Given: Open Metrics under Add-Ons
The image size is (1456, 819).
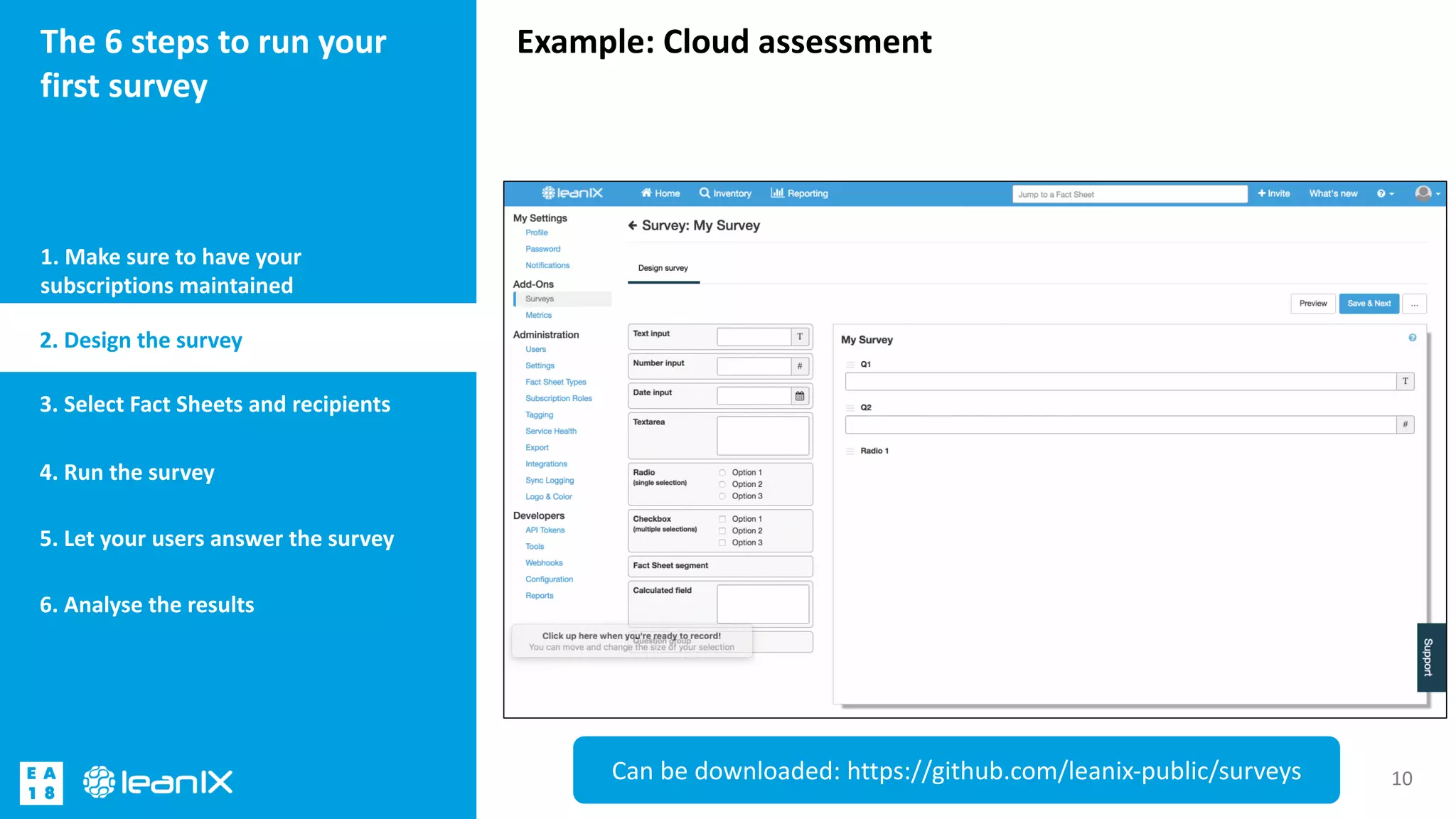Looking at the screenshot, I should click(x=538, y=315).
